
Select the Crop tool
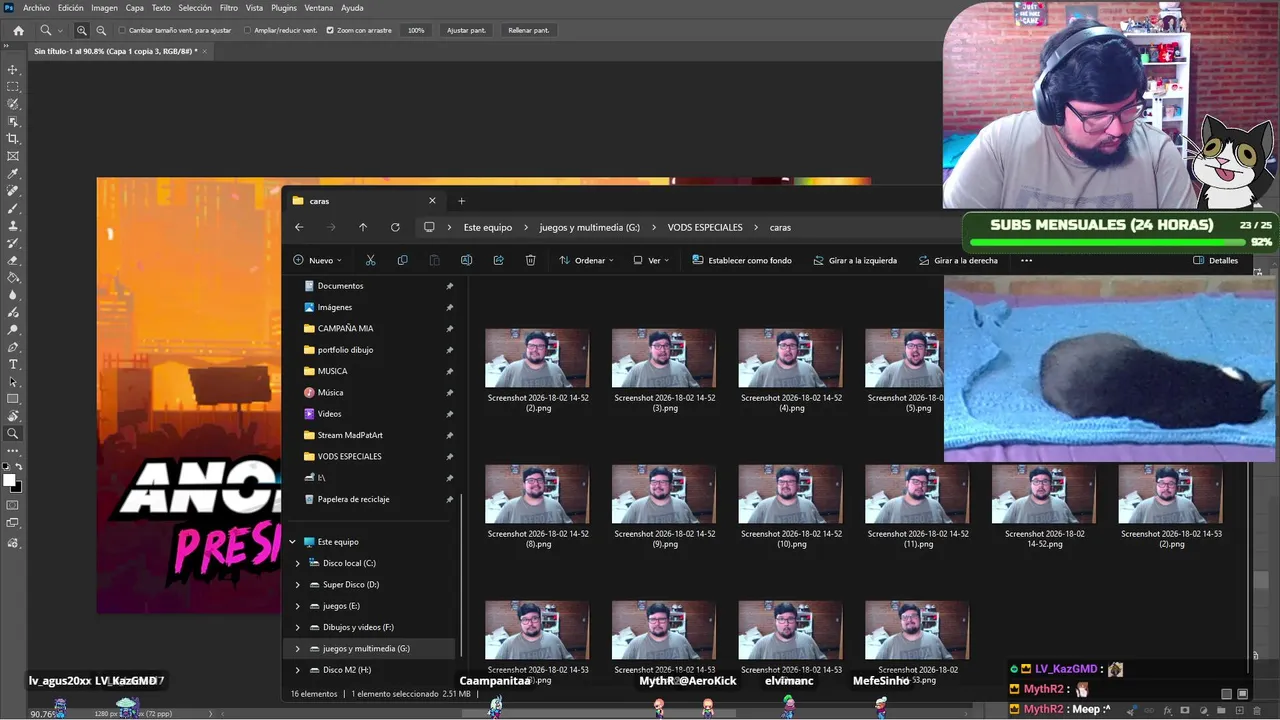[x=13, y=139]
